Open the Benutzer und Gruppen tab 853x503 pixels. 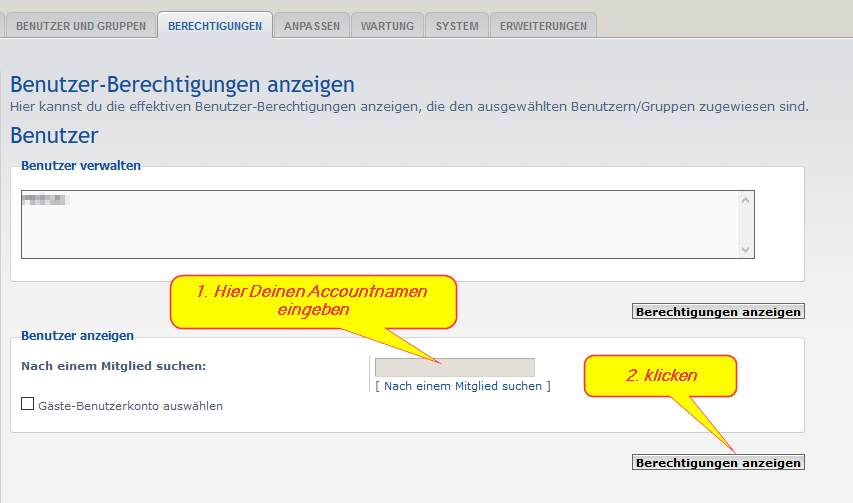coord(82,26)
